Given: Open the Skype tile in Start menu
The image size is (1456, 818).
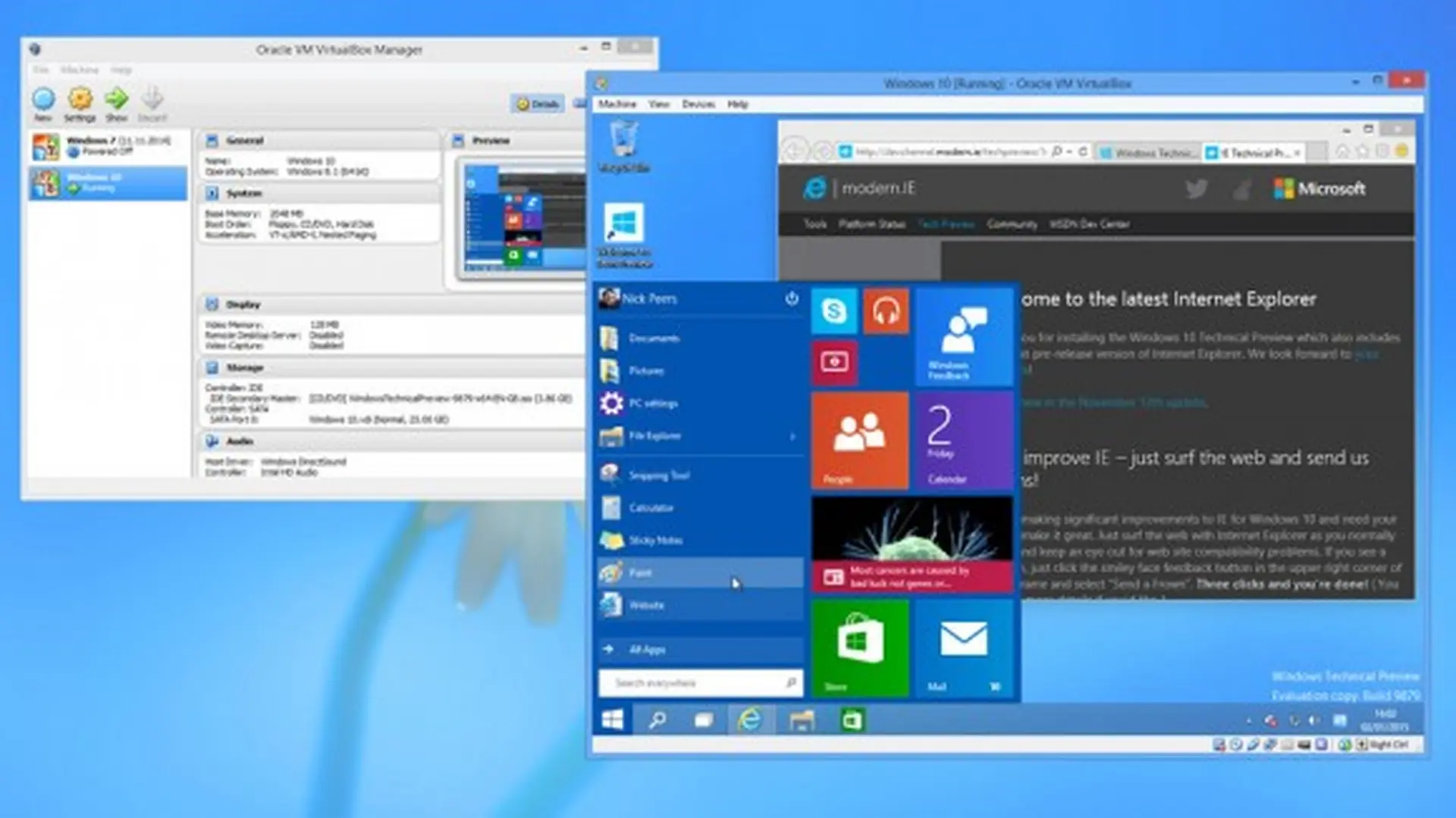Looking at the screenshot, I should click(834, 311).
